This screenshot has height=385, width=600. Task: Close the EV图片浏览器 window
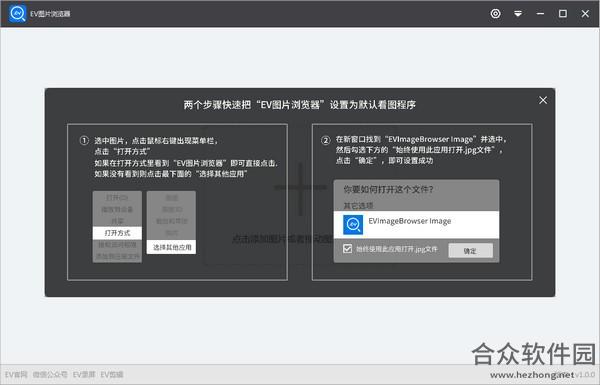pos(585,14)
